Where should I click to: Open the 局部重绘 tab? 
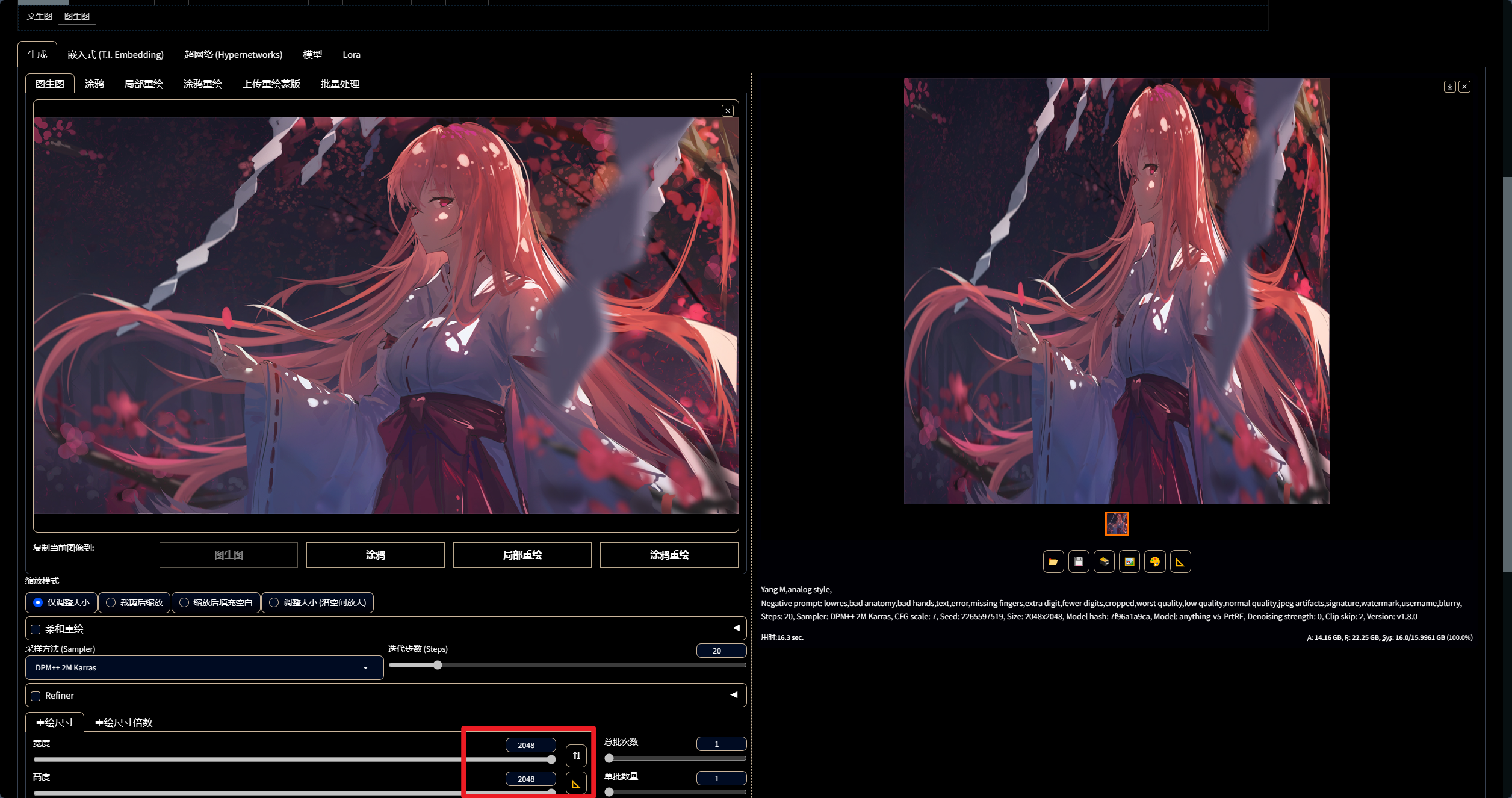[x=143, y=84]
